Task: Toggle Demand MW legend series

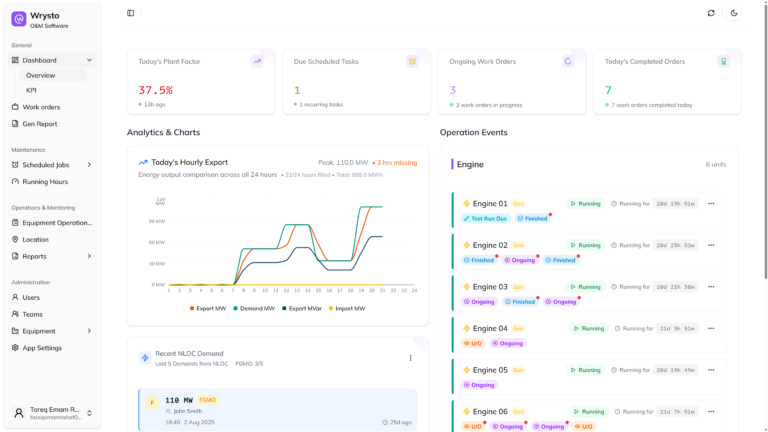Action: tap(254, 309)
